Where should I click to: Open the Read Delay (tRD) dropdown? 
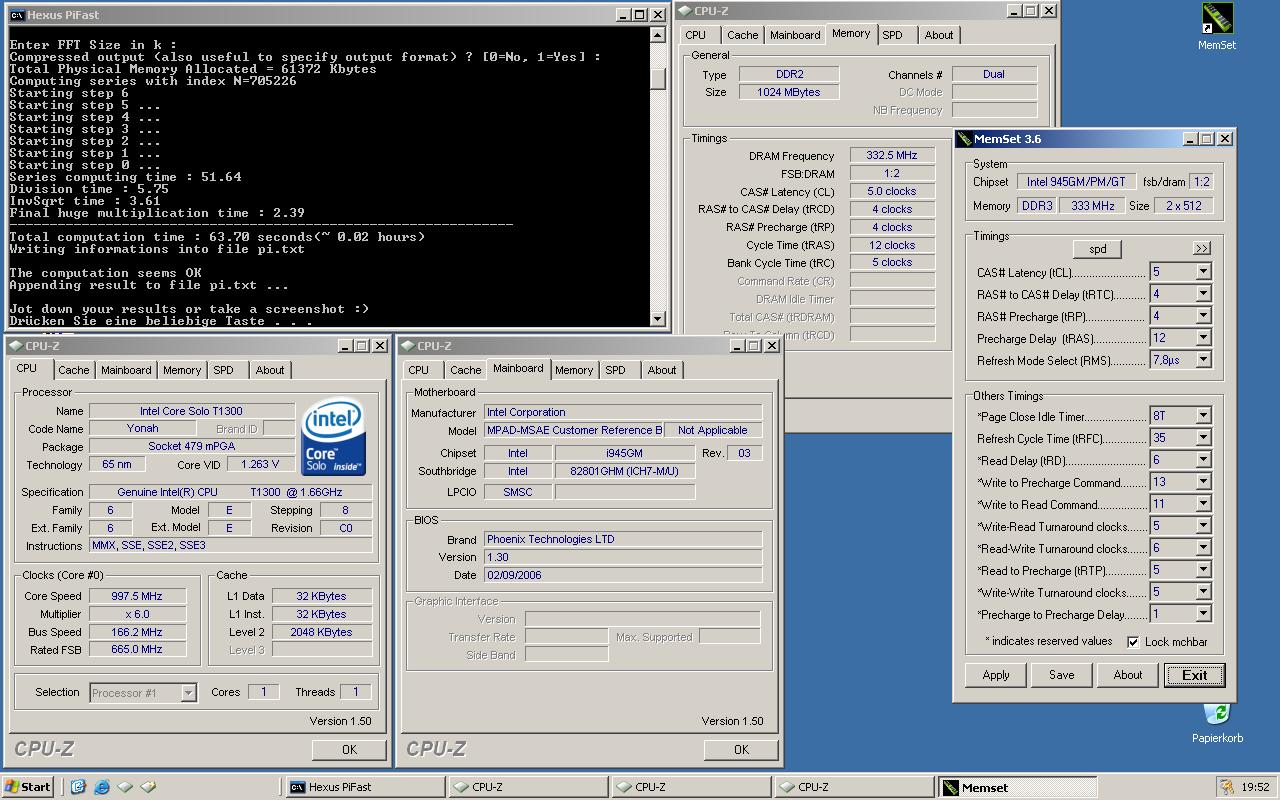click(x=1203, y=460)
